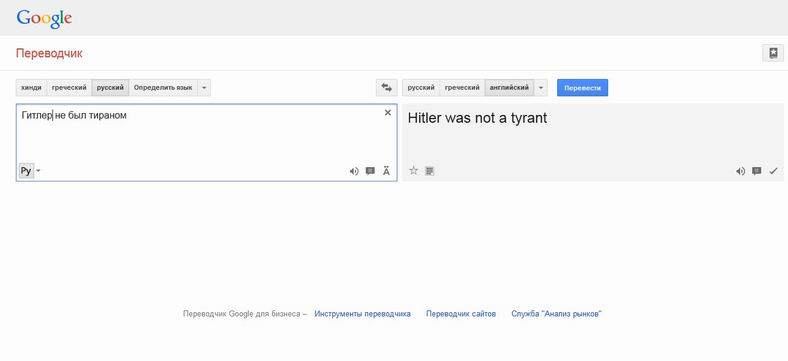Listen to the Russian source text
Image resolution: width=788 pixels, height=361 pixels.
coord(354,171)
